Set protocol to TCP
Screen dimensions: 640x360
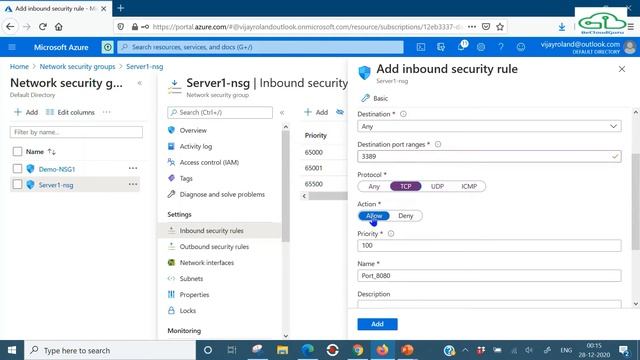(x=406, y=186)
